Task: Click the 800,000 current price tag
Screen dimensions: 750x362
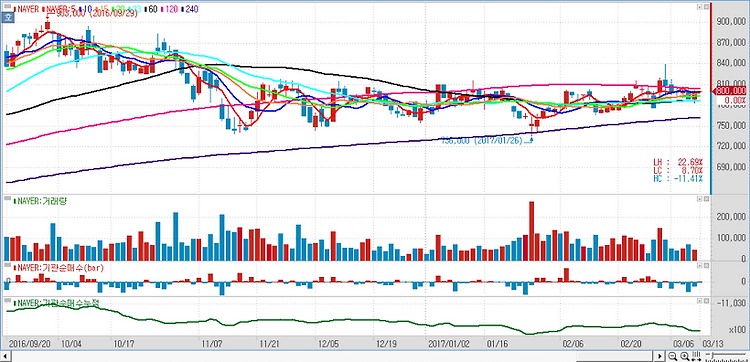Action: click(730, 91)
